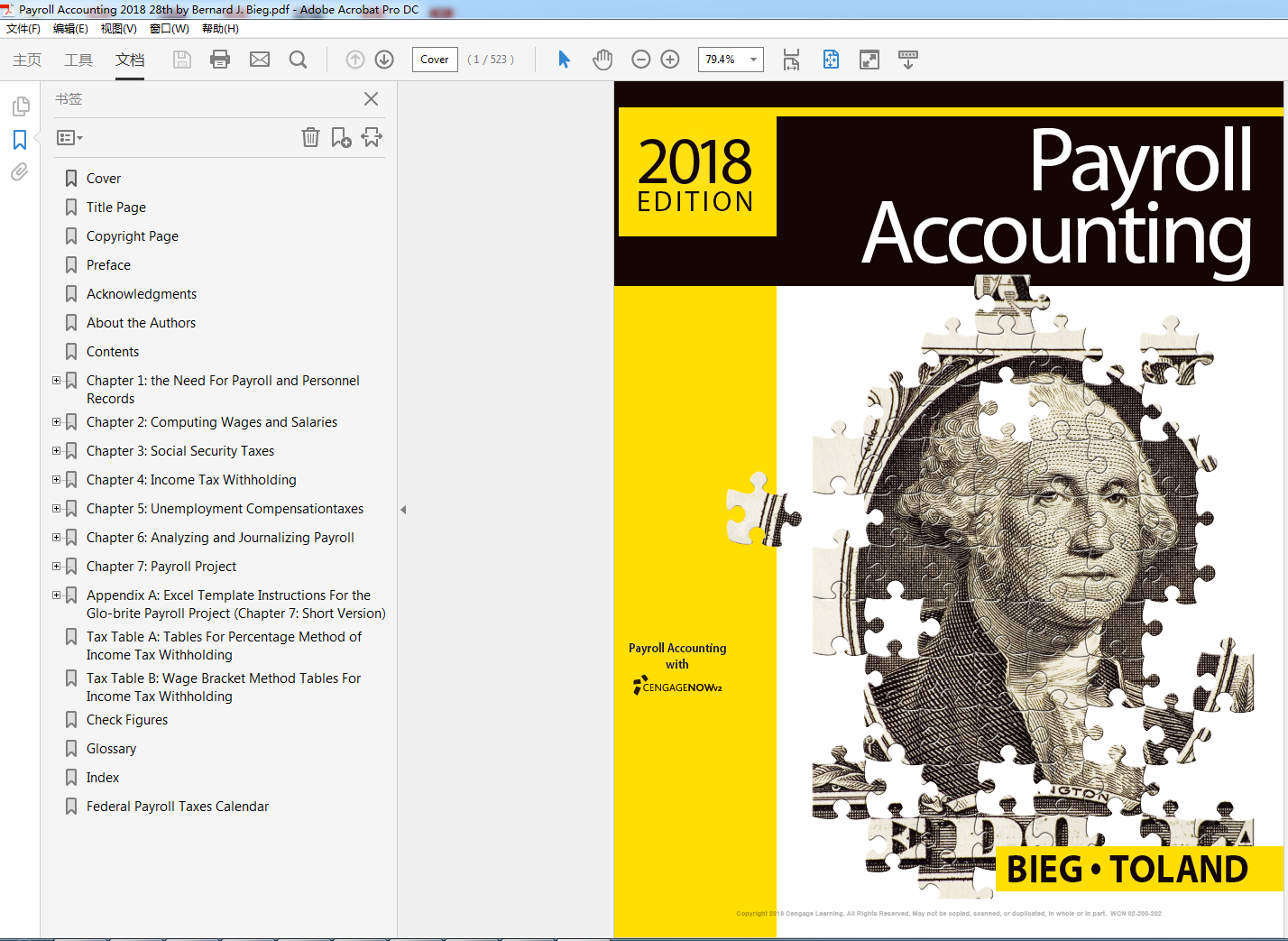
Task: Open bookmark options dropdown menu
Action: [x=69, y=138]
